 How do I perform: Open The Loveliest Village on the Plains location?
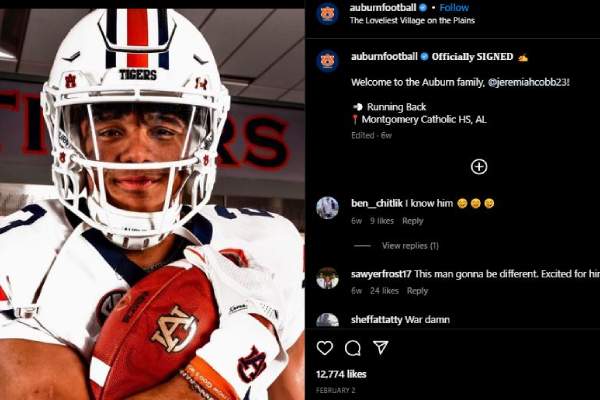412,20
